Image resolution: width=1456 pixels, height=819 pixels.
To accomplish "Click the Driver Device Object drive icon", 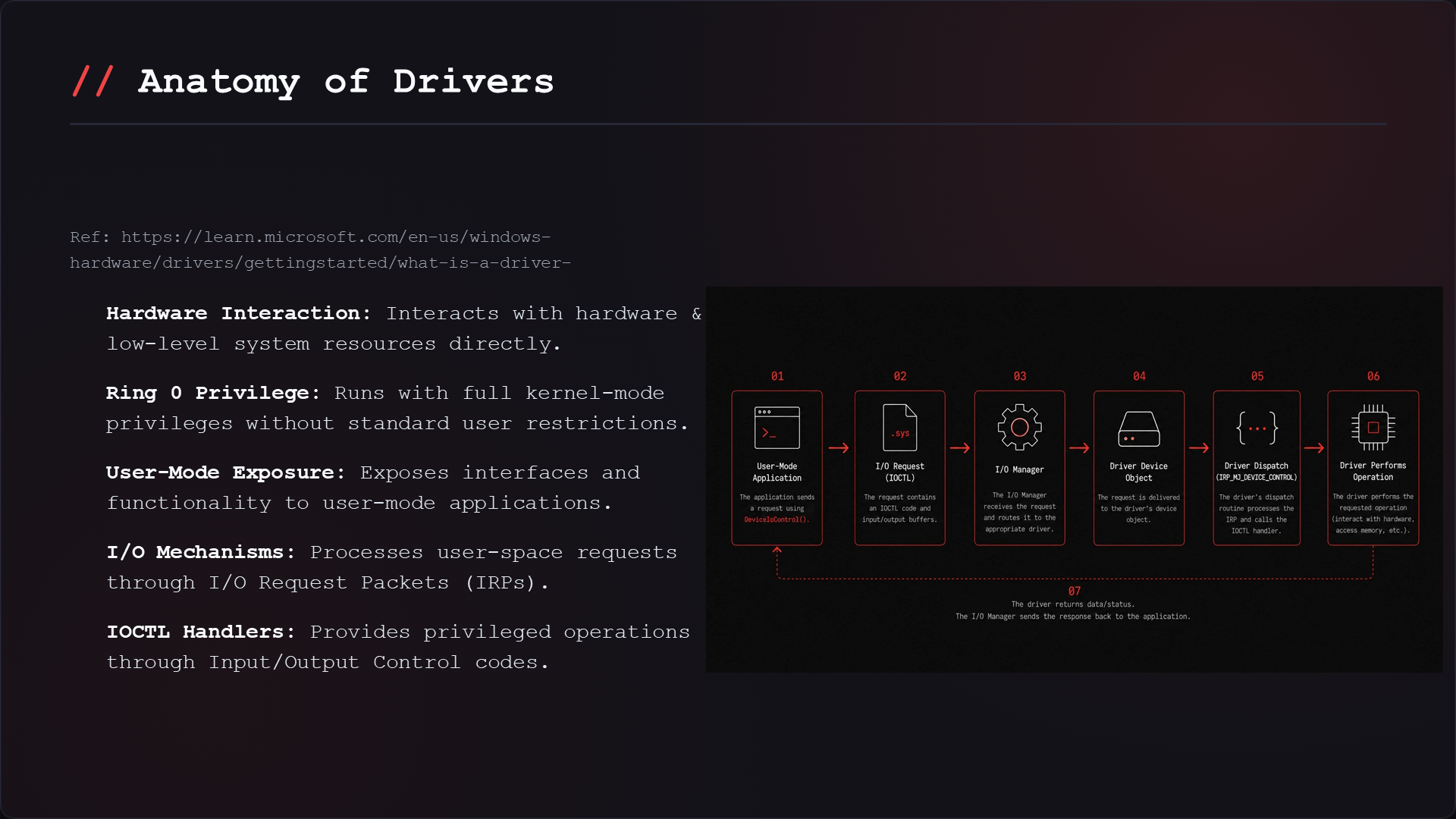I will [1138, 429].
